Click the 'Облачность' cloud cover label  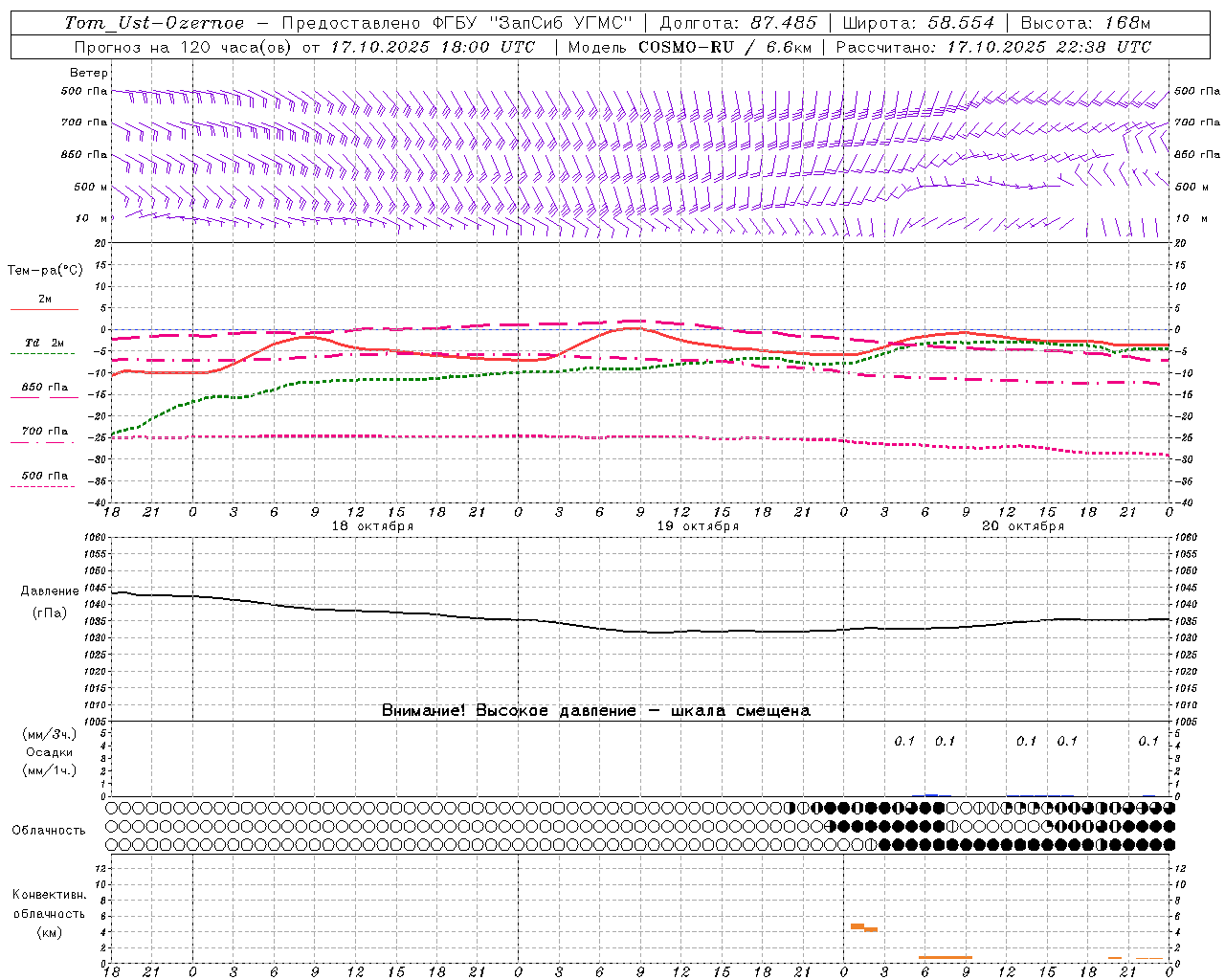[x=49, y=830]
